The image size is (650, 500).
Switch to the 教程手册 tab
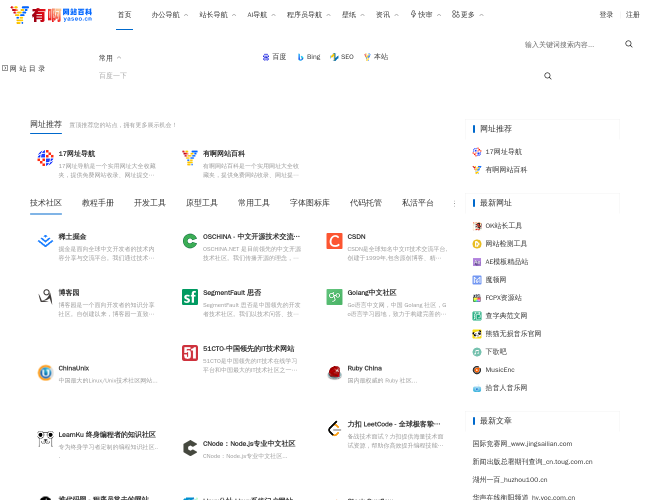coord(98,203)
